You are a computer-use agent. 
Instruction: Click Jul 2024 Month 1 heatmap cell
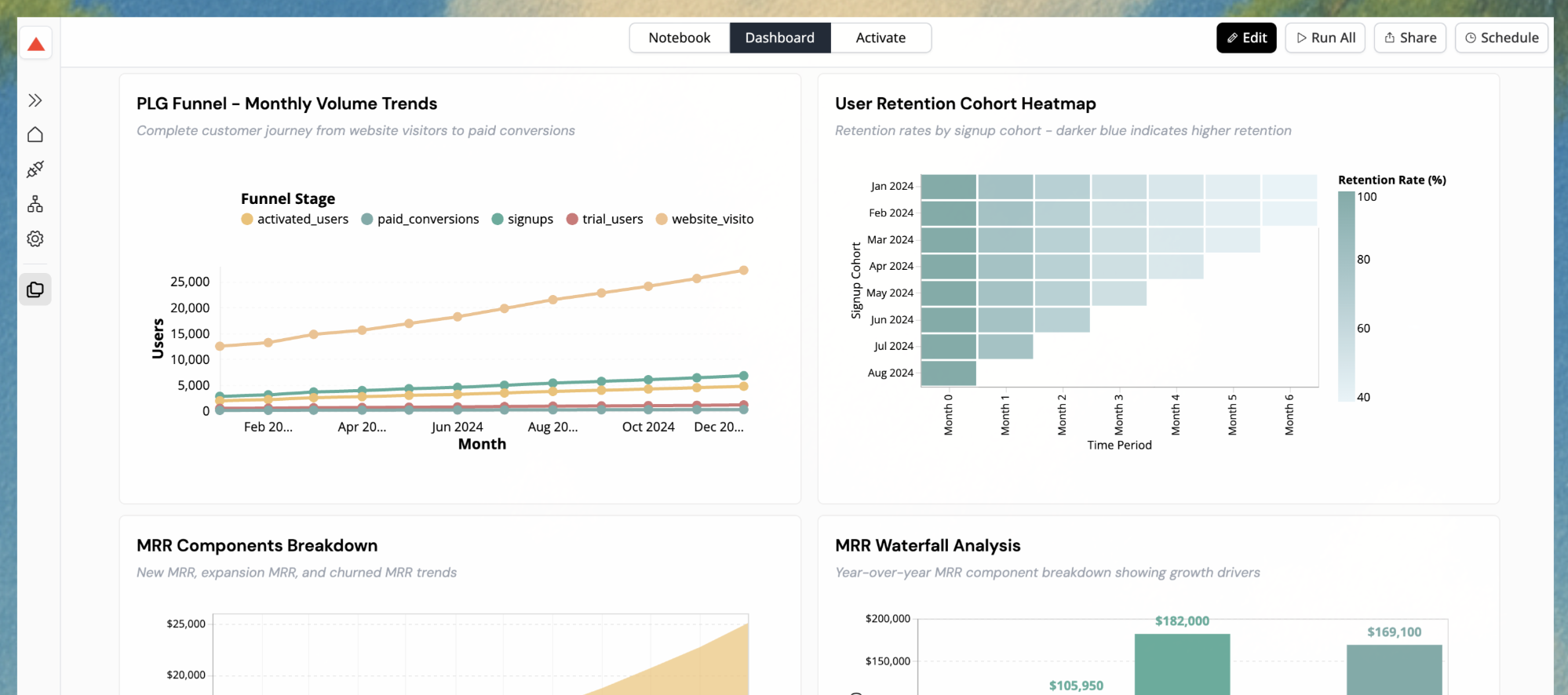1005,347
